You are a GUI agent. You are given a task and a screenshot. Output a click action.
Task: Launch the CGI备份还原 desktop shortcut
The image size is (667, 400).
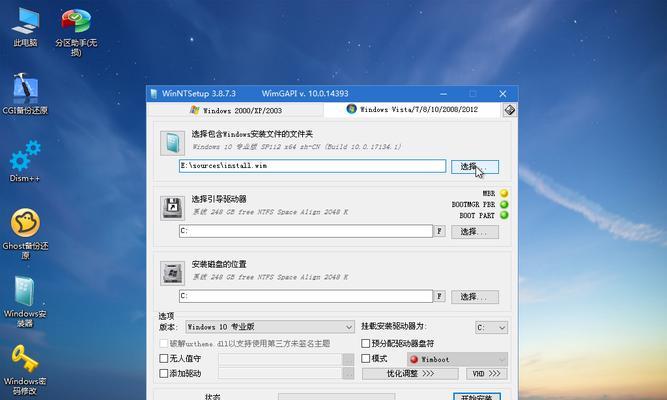pyautogui.click(x=25, y=94)
